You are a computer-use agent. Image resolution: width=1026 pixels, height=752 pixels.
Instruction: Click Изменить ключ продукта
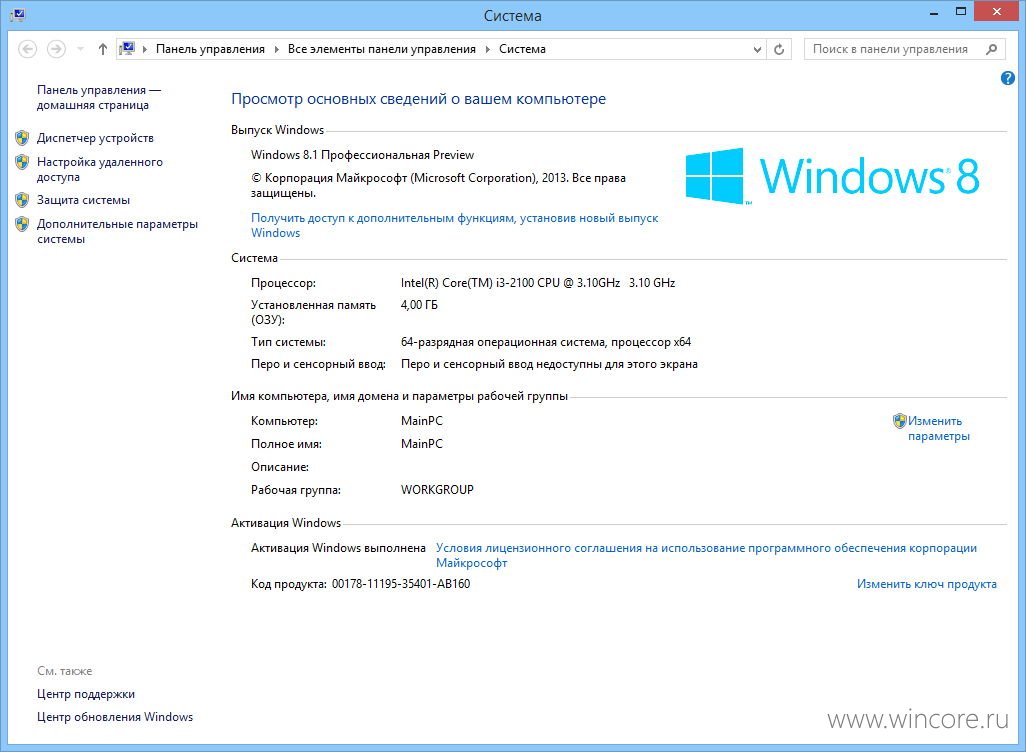pos(927,584)
